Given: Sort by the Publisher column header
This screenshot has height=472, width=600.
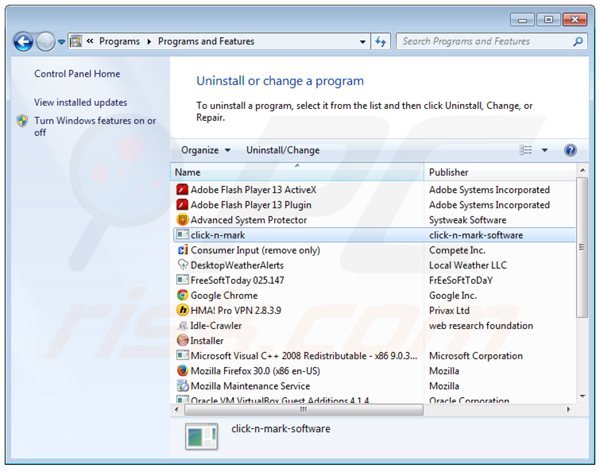Looking at the screenshot, I should tap(500, 172).
